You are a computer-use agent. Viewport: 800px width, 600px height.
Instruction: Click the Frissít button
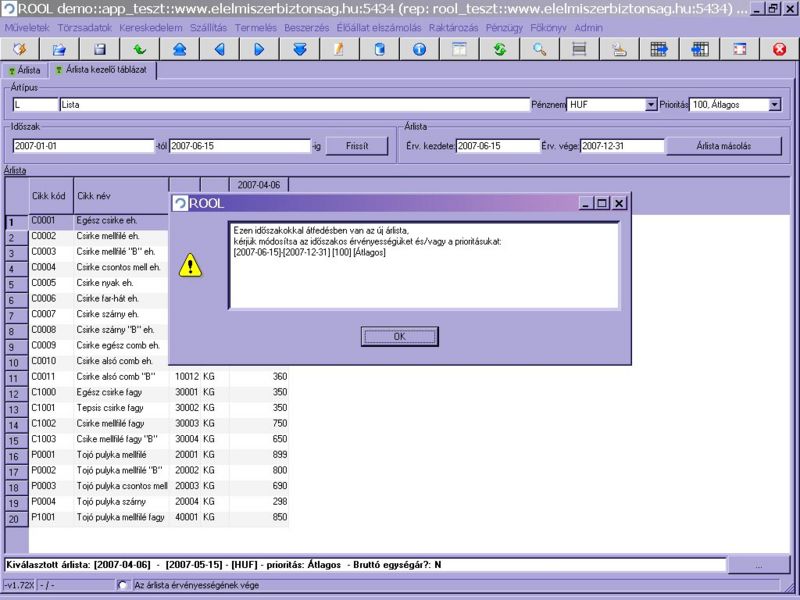pyautogui.click(x=357, y=145)
